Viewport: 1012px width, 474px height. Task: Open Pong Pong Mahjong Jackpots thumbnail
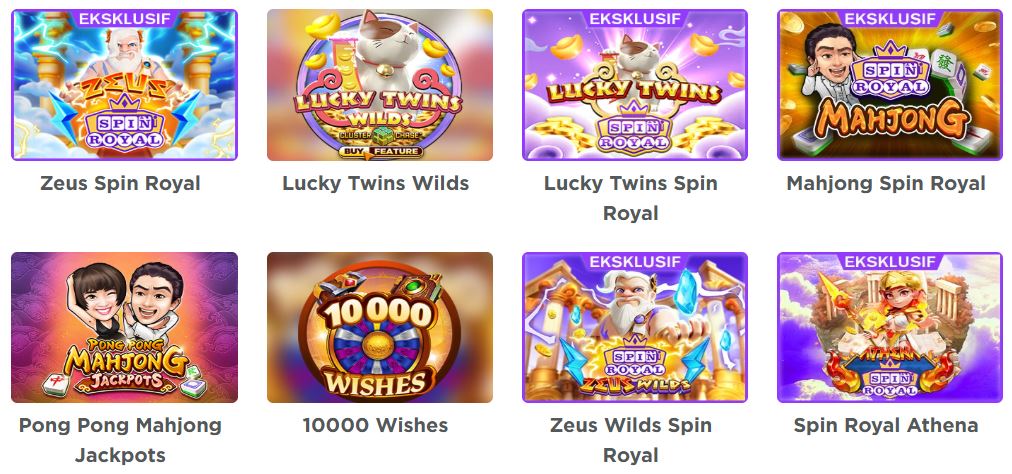tap(125, 327)
